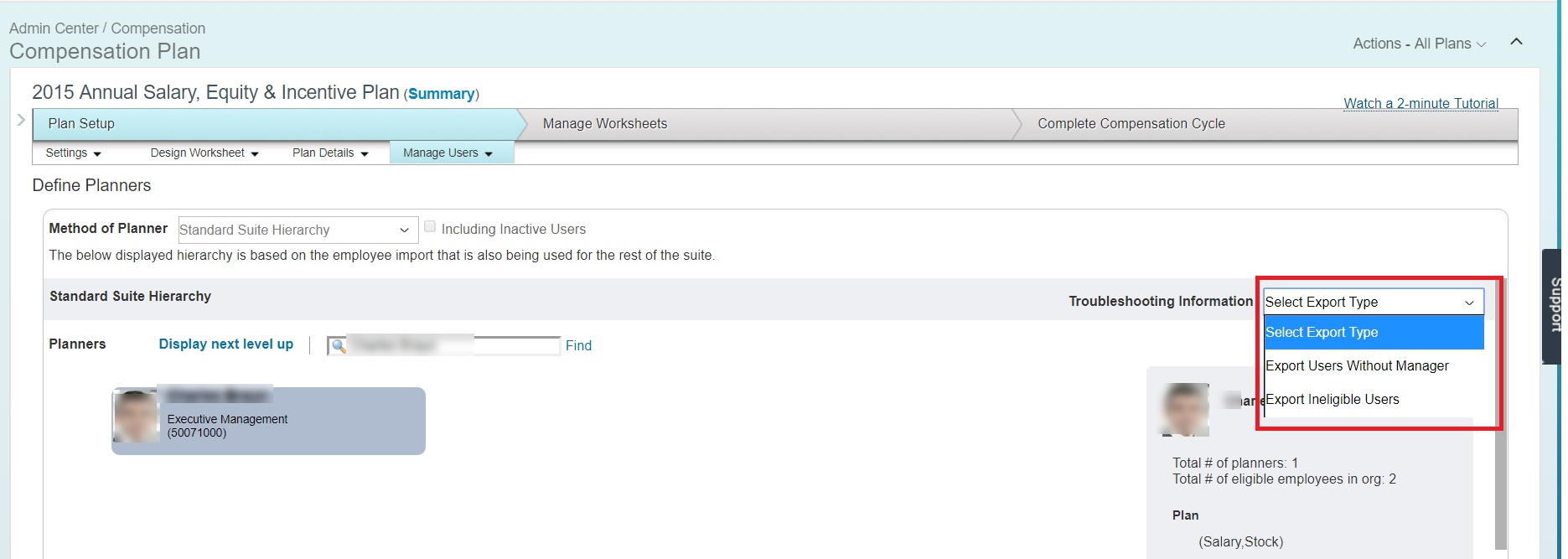
Task: Open the Plan Details submenu
Action: coord(330,153)
